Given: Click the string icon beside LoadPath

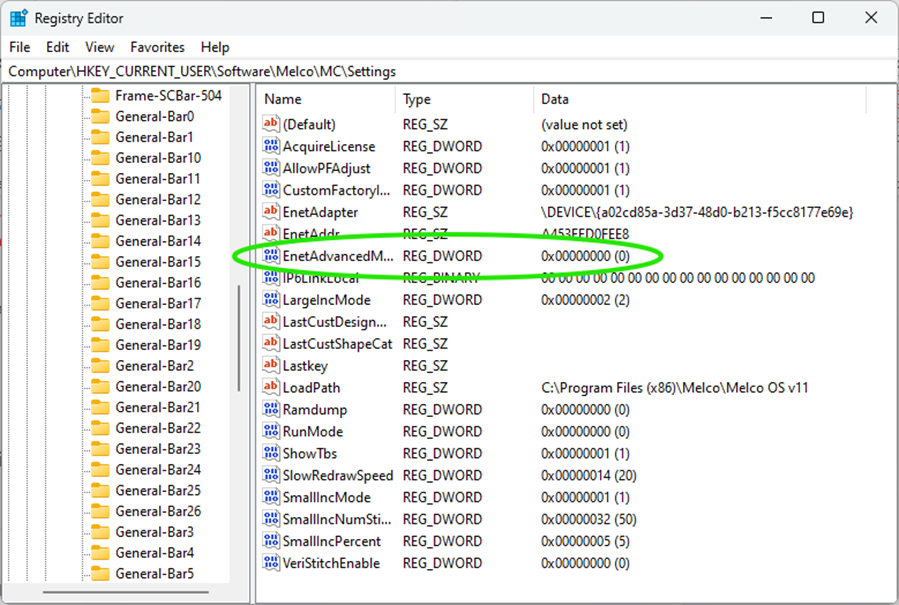Looking at the screenshot, I should pyautogui.click(x=271, y=387).
